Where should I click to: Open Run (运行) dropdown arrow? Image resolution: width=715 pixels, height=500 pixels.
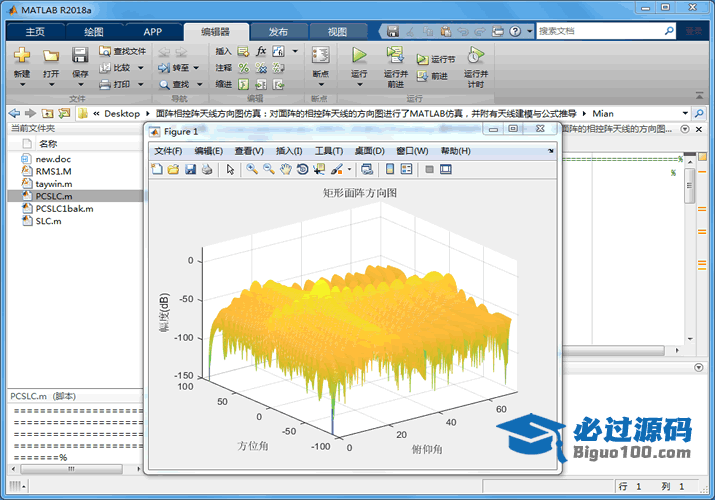tap(359, 85)
